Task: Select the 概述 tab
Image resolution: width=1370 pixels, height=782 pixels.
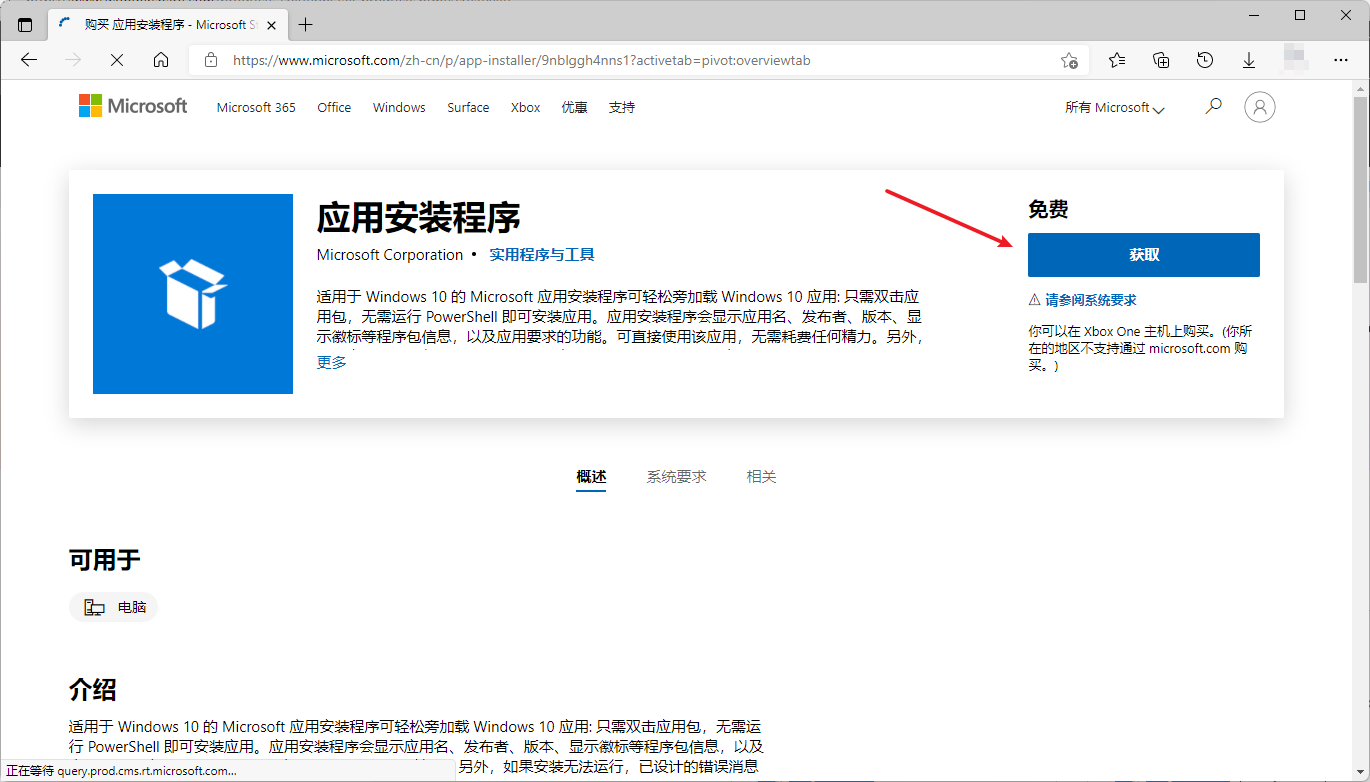Action: point(591,477)
